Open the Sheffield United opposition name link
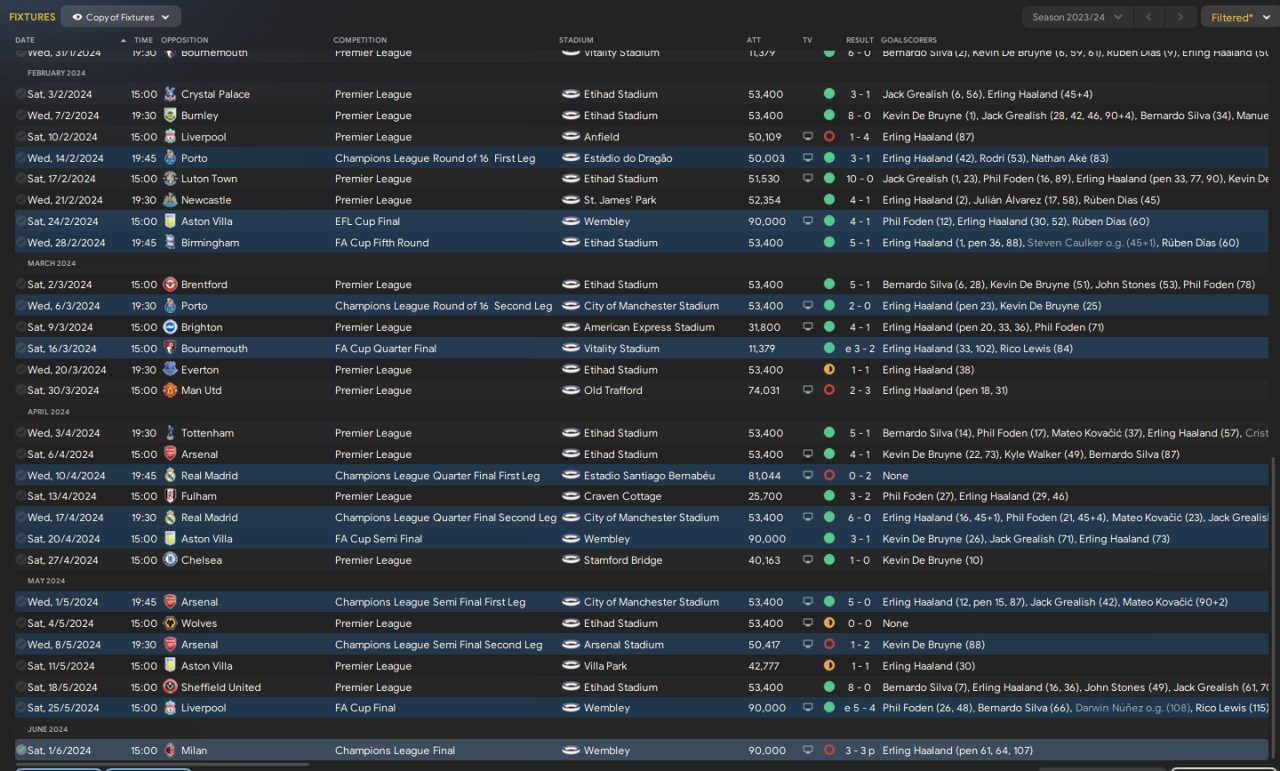This screenshot has height=771, width=1280. (x=221, y=687)
